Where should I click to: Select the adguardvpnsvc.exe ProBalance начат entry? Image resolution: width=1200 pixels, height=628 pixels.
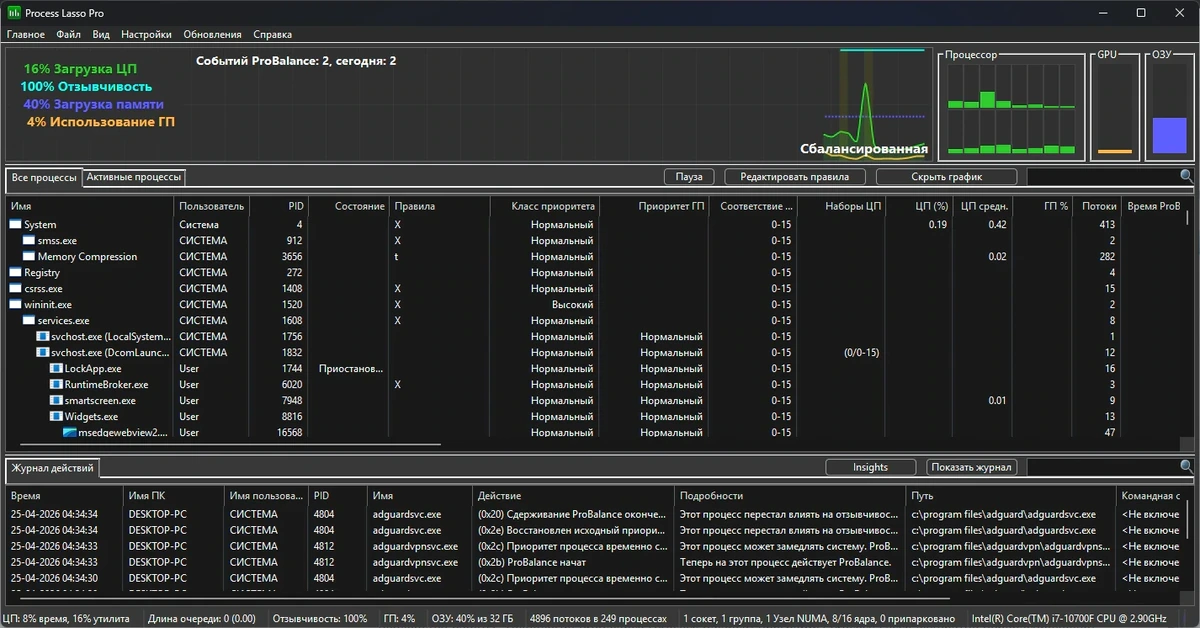(x=595, y=562)
